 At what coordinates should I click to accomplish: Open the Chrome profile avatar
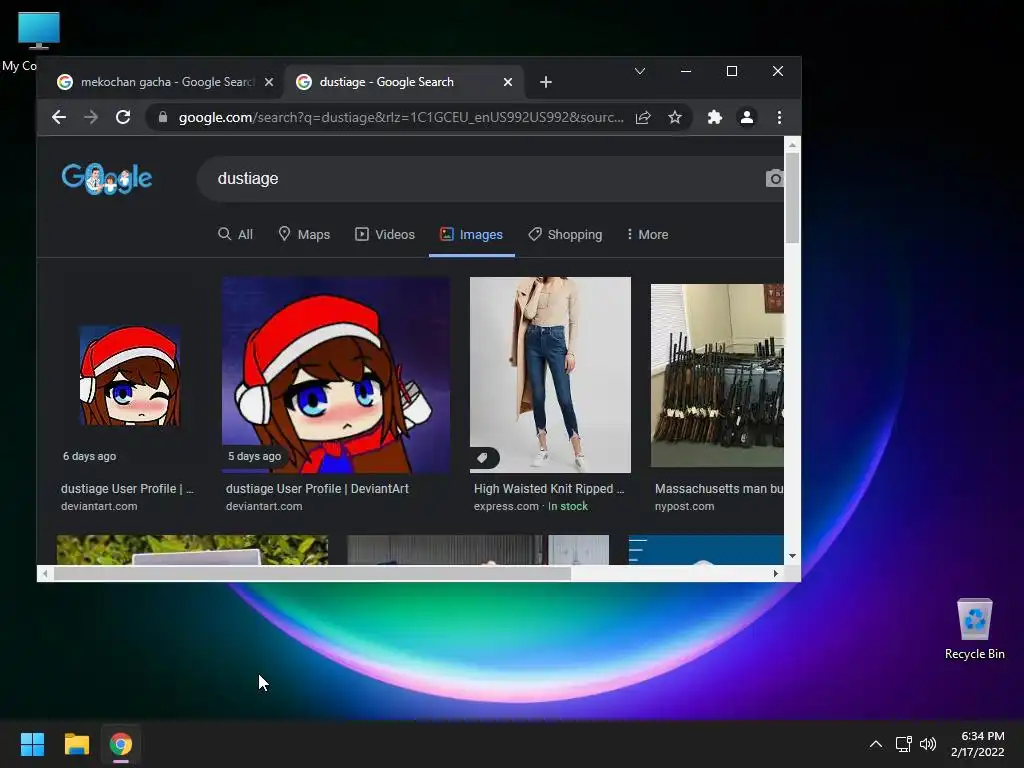[x=746, y=118]
